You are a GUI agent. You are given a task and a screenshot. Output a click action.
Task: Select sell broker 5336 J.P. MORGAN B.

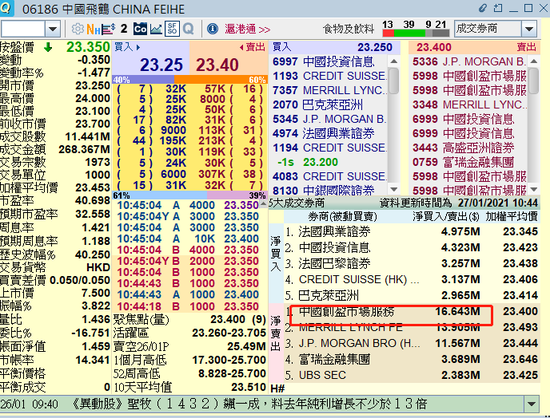(x=469, y=62)
